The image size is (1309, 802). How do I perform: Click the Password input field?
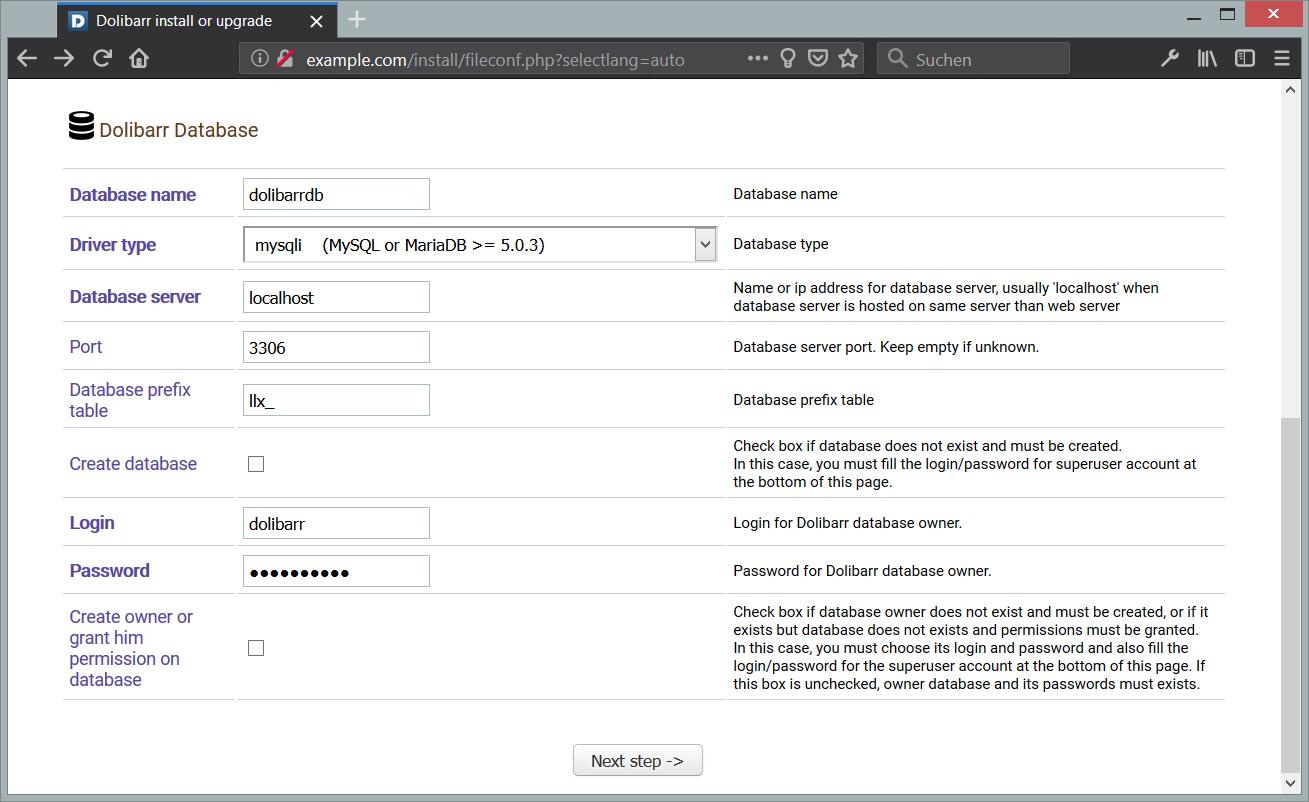point(336,571)
